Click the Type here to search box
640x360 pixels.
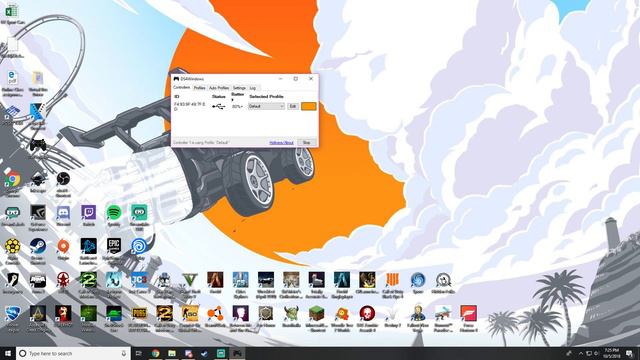pyautogui.click(x=73, y=353)
